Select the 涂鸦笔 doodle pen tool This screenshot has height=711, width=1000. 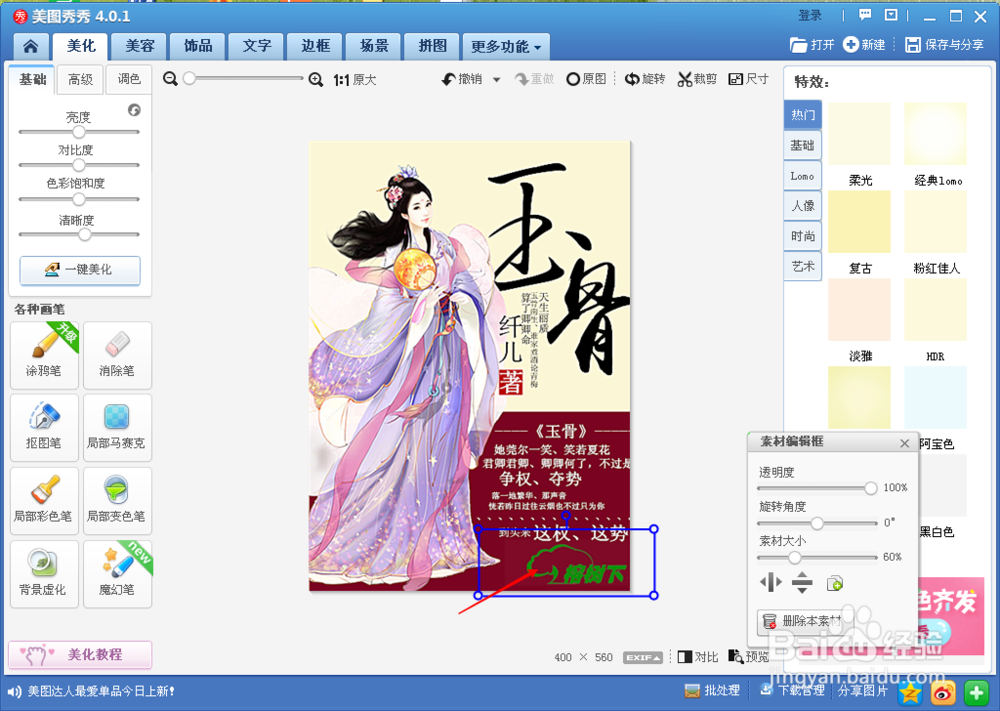[x=43, y=355]
